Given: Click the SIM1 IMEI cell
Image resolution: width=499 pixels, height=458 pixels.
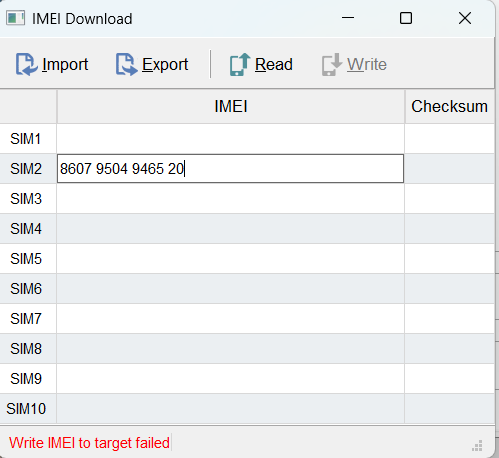Looking at the screenshot, I should point(231,139).
